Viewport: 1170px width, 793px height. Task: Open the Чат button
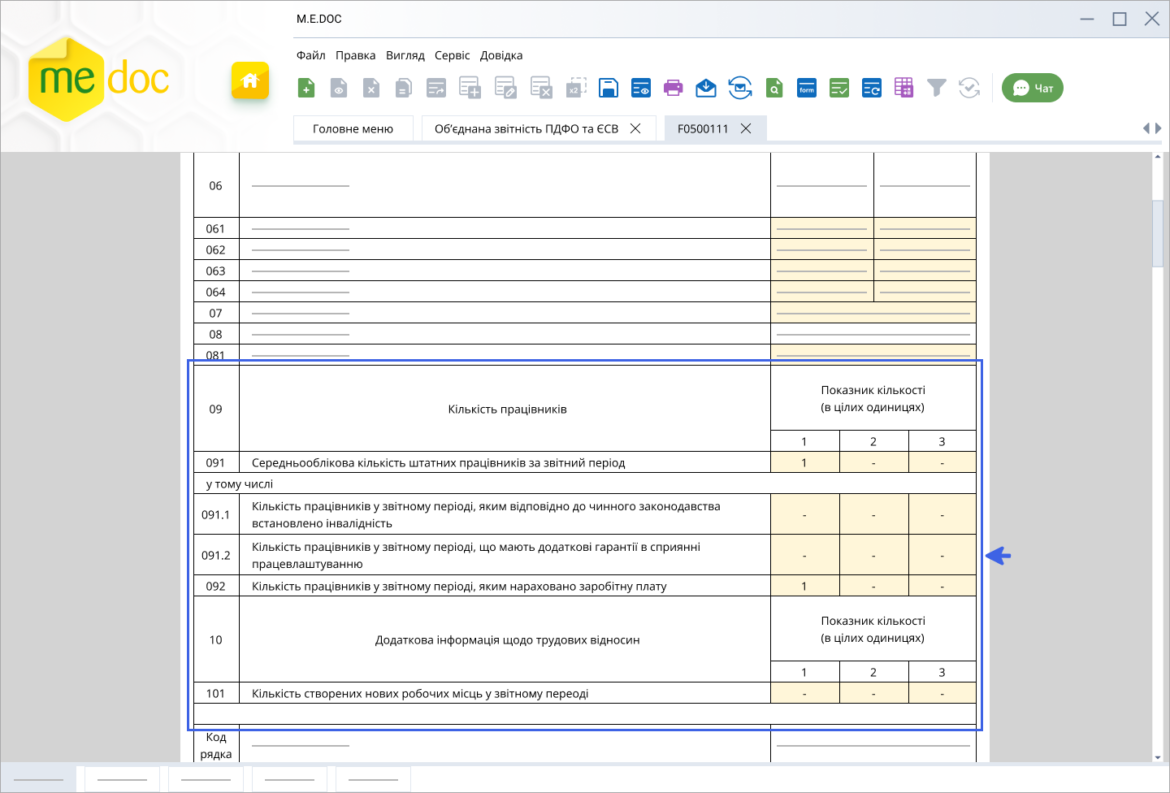(1033, 88)
